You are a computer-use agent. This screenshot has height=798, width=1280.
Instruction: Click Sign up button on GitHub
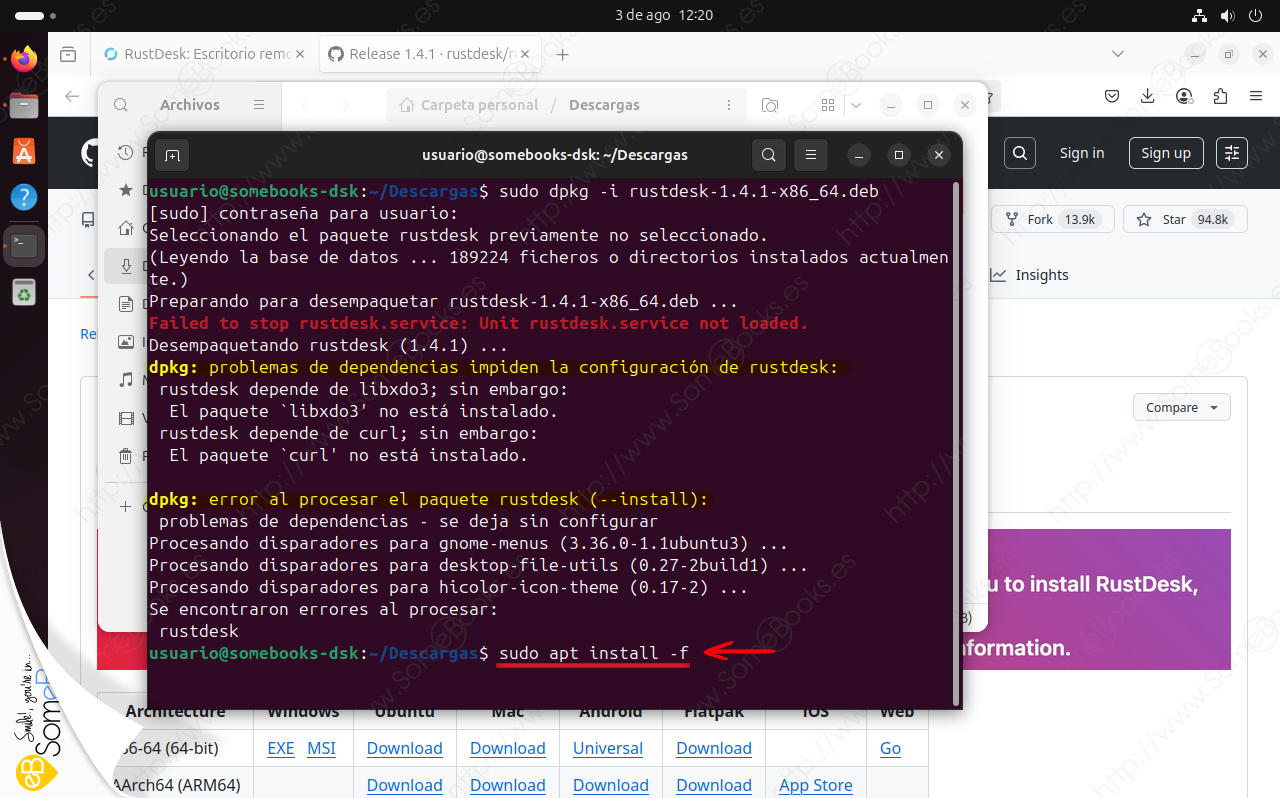point(1166,153)
